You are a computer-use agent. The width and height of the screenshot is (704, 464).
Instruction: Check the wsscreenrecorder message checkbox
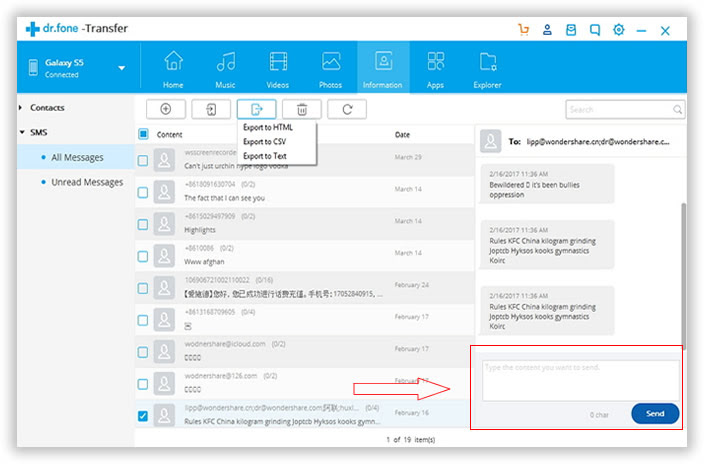tap(143, 160)
